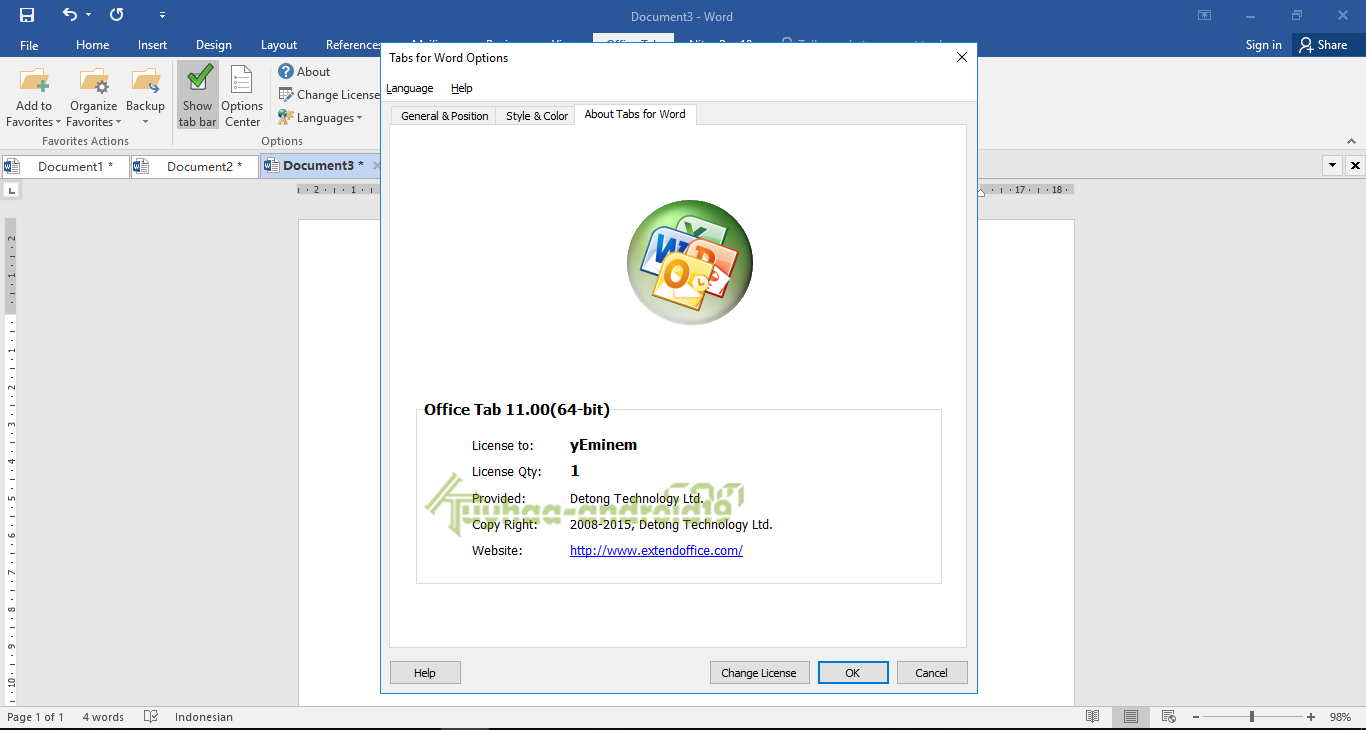Image resolution: width=1366 pixels, height=730 pixels.
Task: Expand the Backup dropdown arrow
Action: point(145,122)
